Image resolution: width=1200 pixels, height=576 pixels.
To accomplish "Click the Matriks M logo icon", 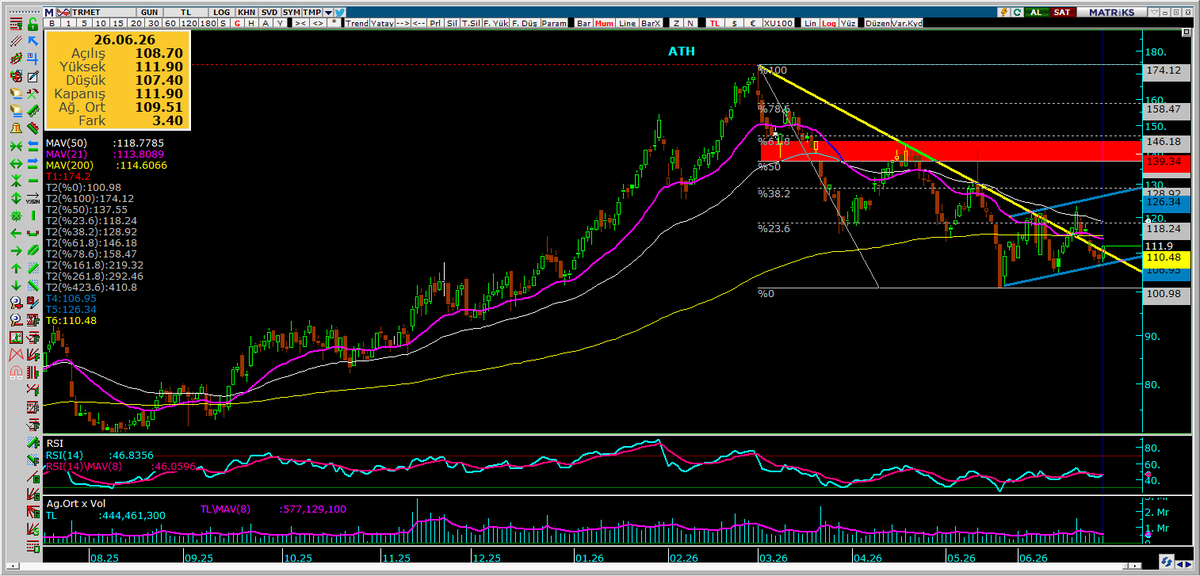I will click(x=49, y=12).
